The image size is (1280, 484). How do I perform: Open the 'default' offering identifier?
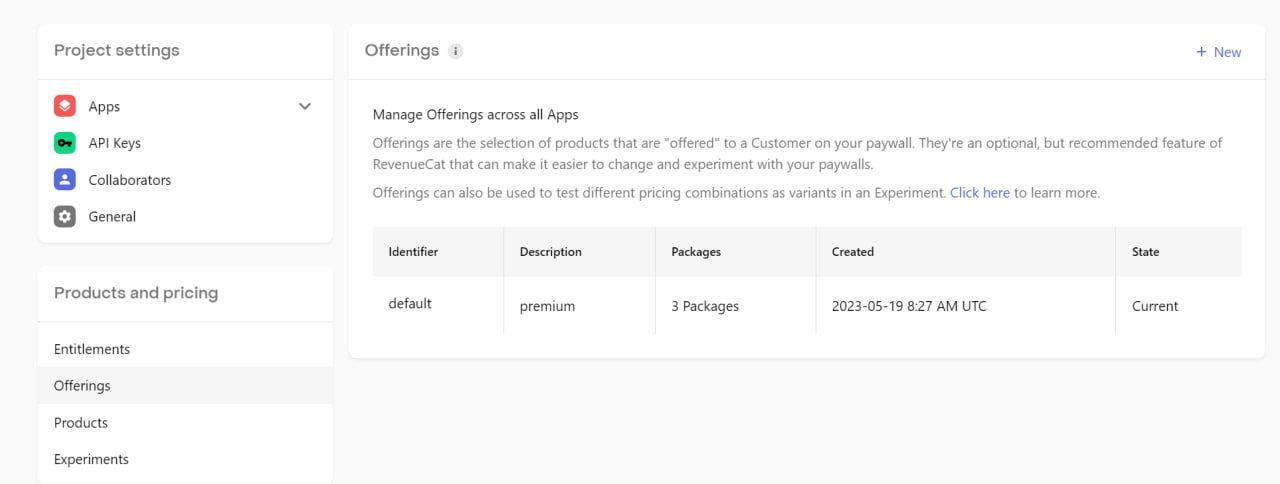(x=410, y=303)
